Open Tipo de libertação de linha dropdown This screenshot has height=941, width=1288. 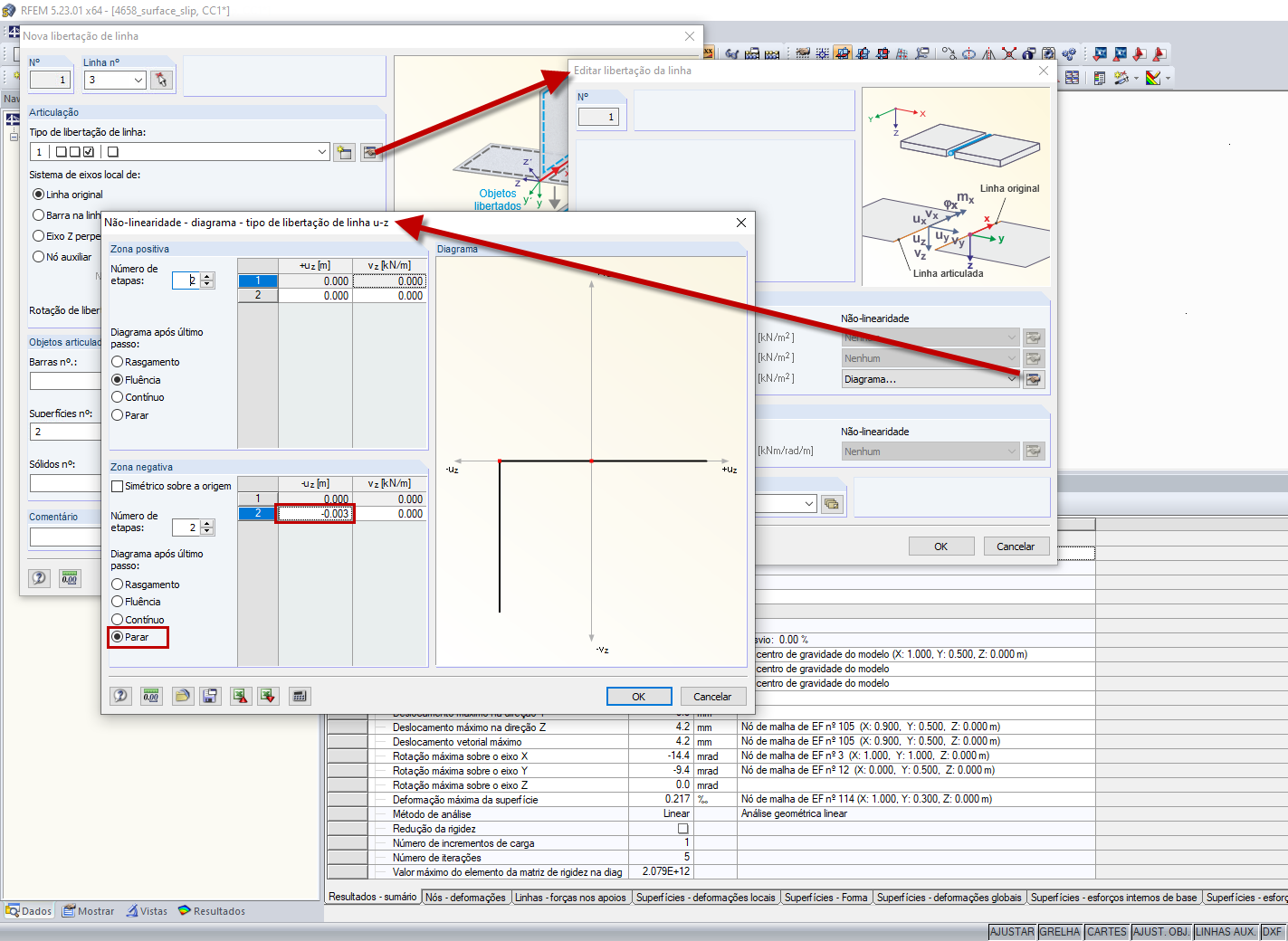(x=322, y=152)
